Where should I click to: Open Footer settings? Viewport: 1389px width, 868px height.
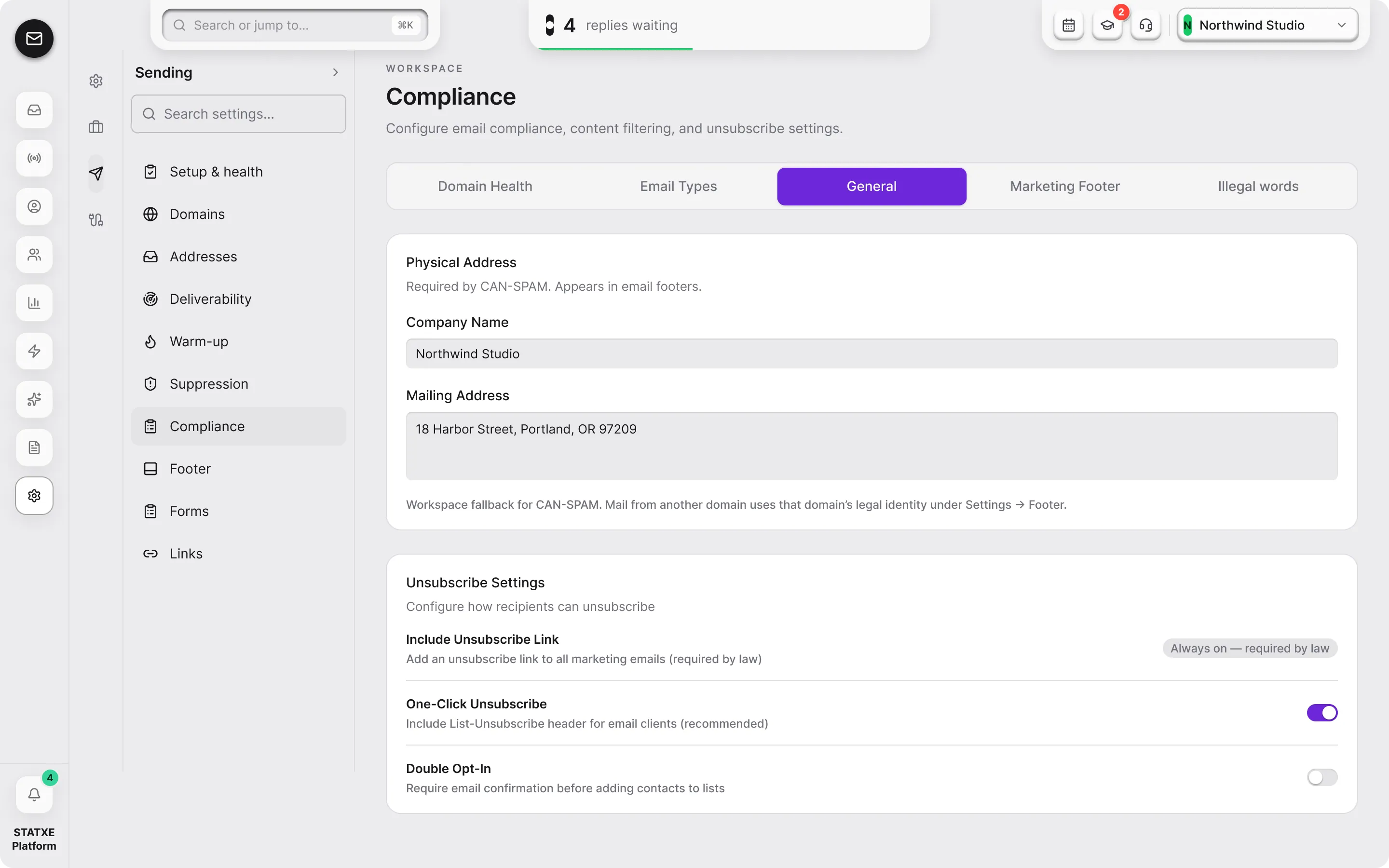[238, 469]
